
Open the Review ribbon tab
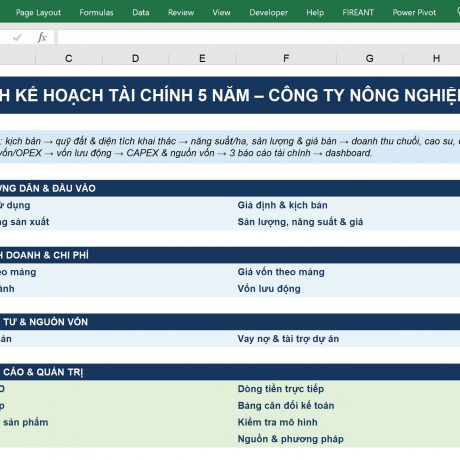181,13
